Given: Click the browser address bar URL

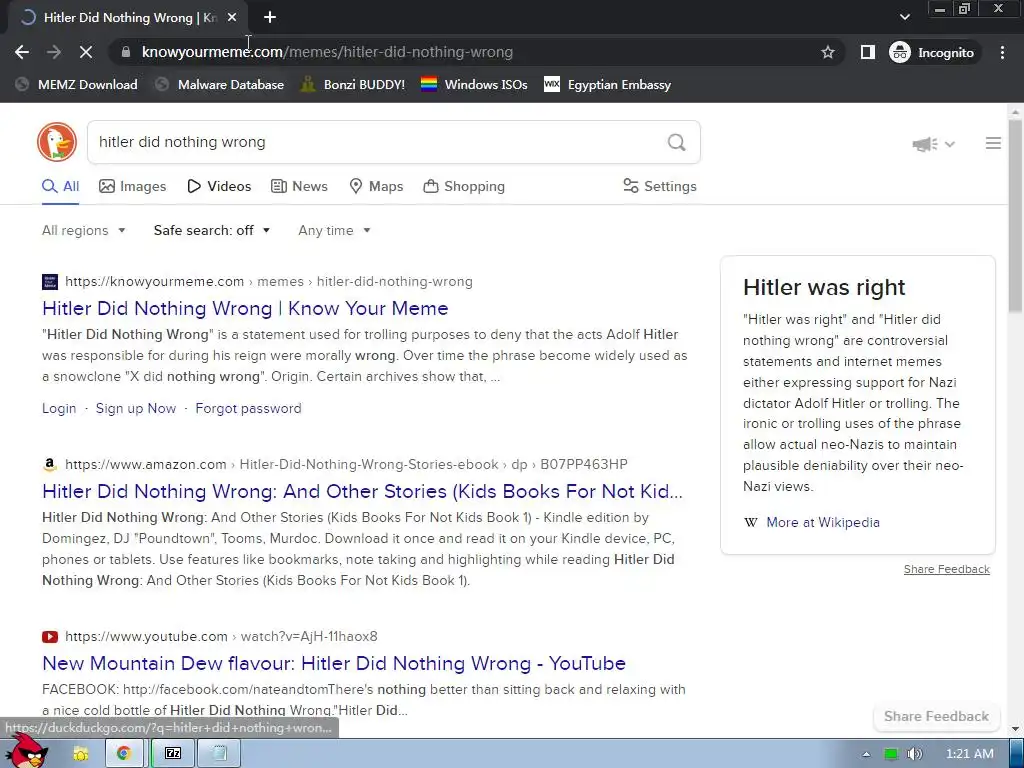Looking at the screenshot, I should [x=327, y=52].
